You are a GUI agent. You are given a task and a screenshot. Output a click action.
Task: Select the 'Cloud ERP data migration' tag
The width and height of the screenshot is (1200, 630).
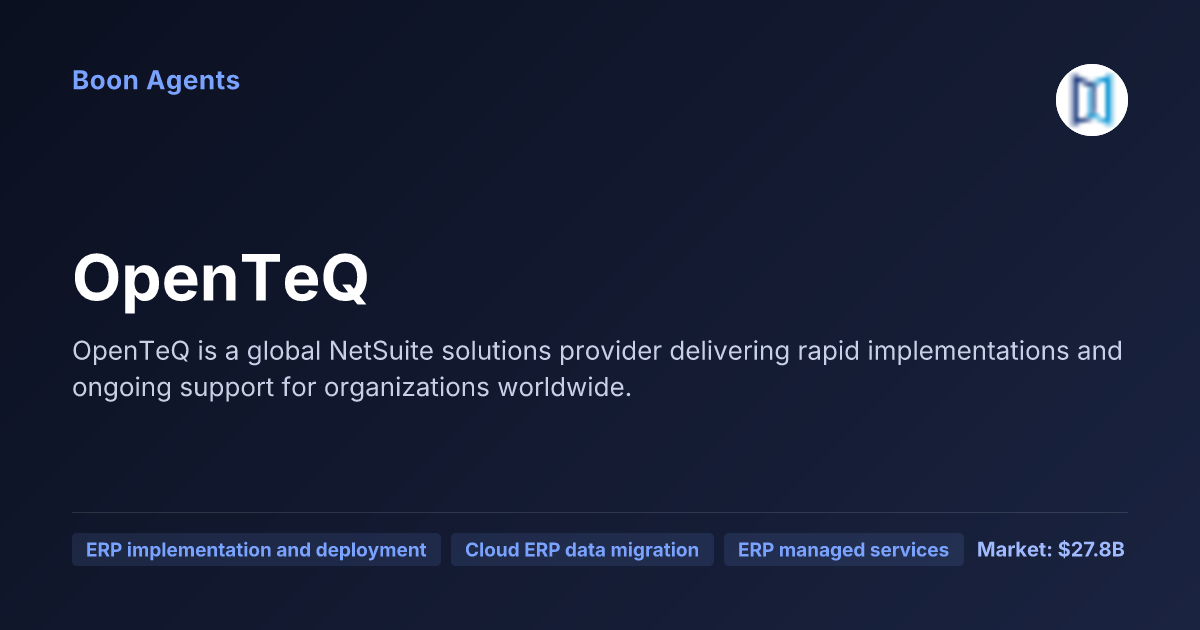(x=582, y=550)
